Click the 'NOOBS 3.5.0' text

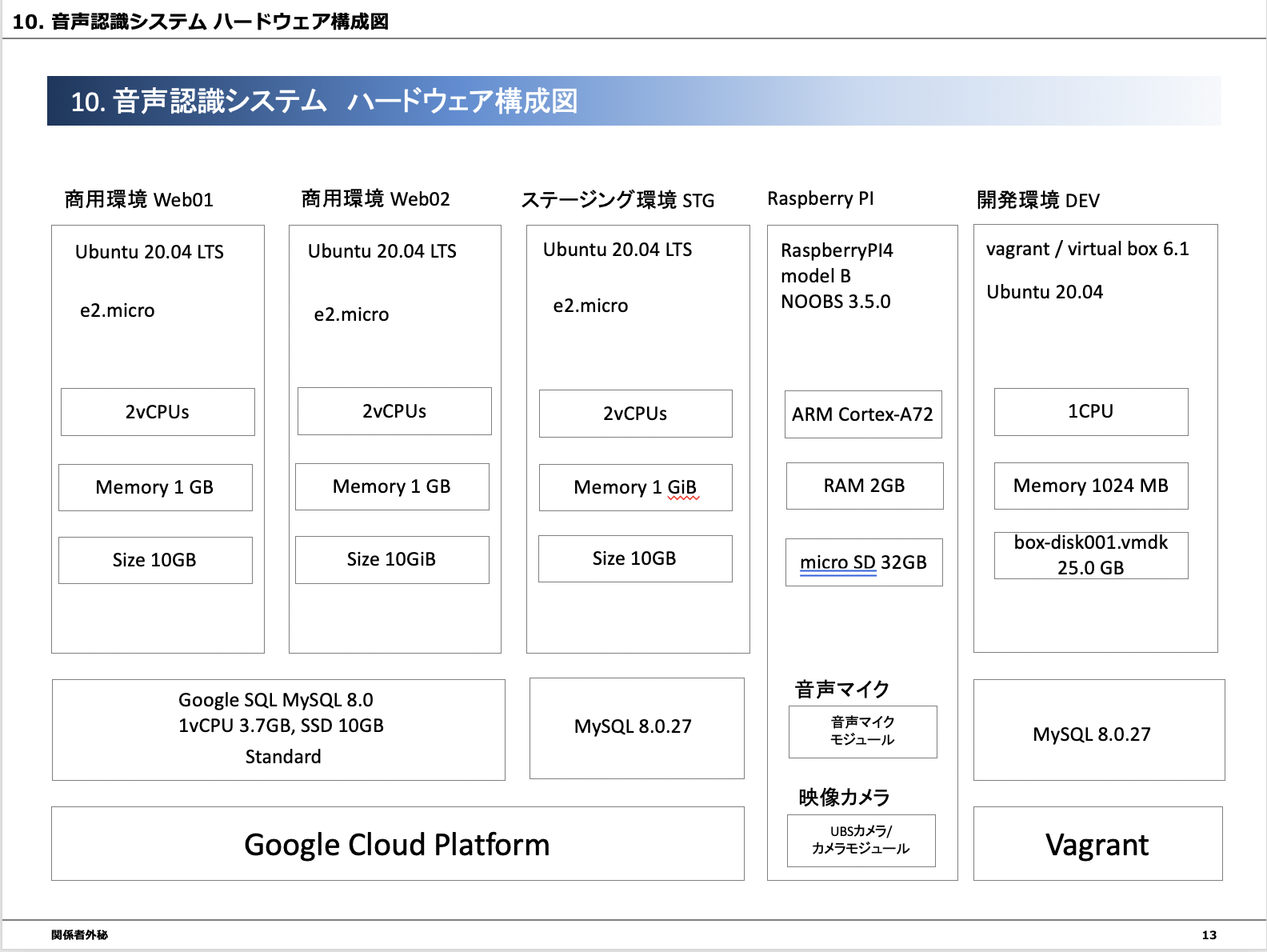click(836, 302)
